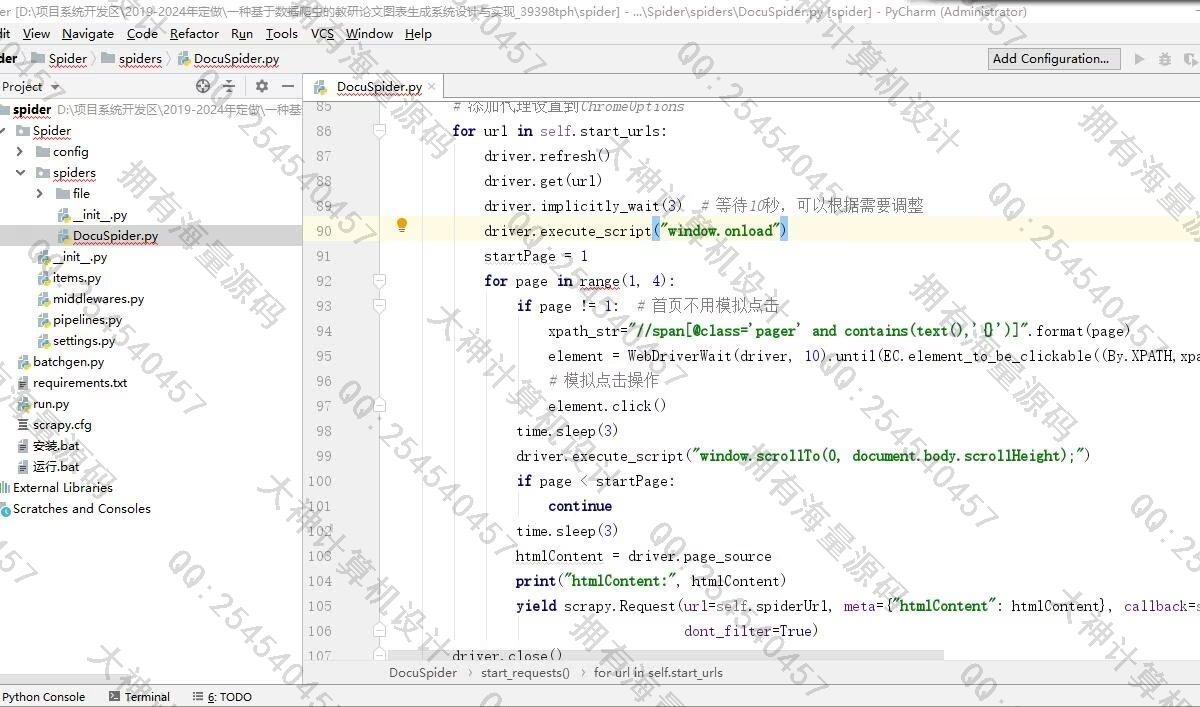Select items.py in the project tree
Viewport: 1200px width, 707px height.
[x=77, y=278]
